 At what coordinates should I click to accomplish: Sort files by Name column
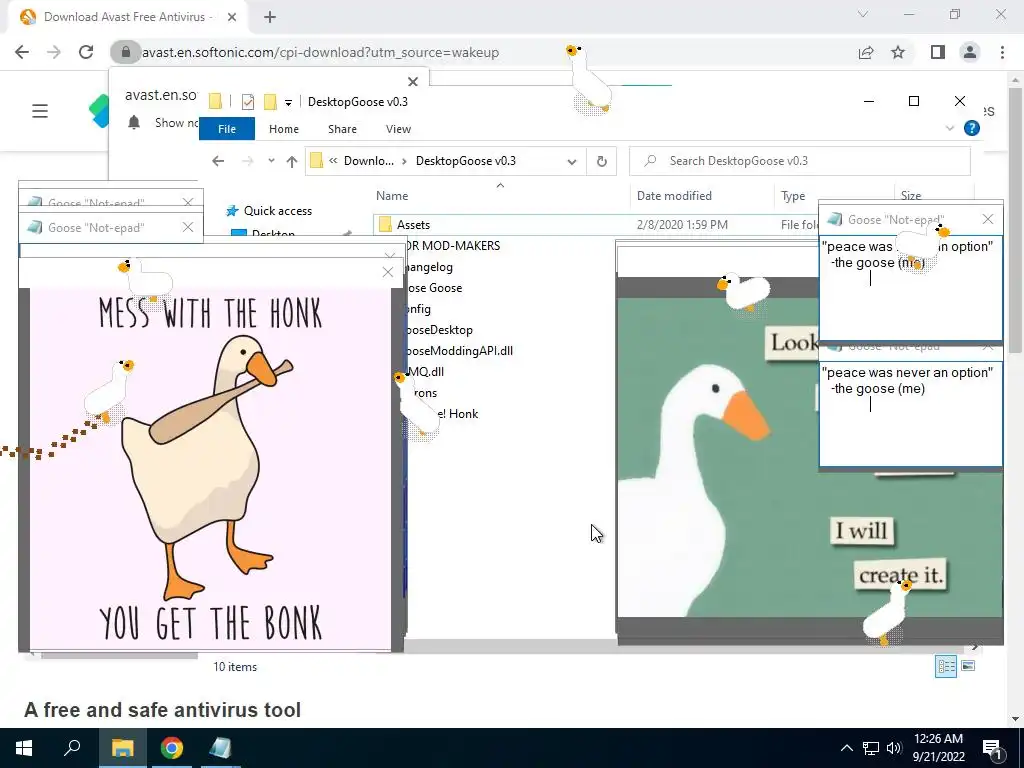pyautogui.click(x=392, y=195)
